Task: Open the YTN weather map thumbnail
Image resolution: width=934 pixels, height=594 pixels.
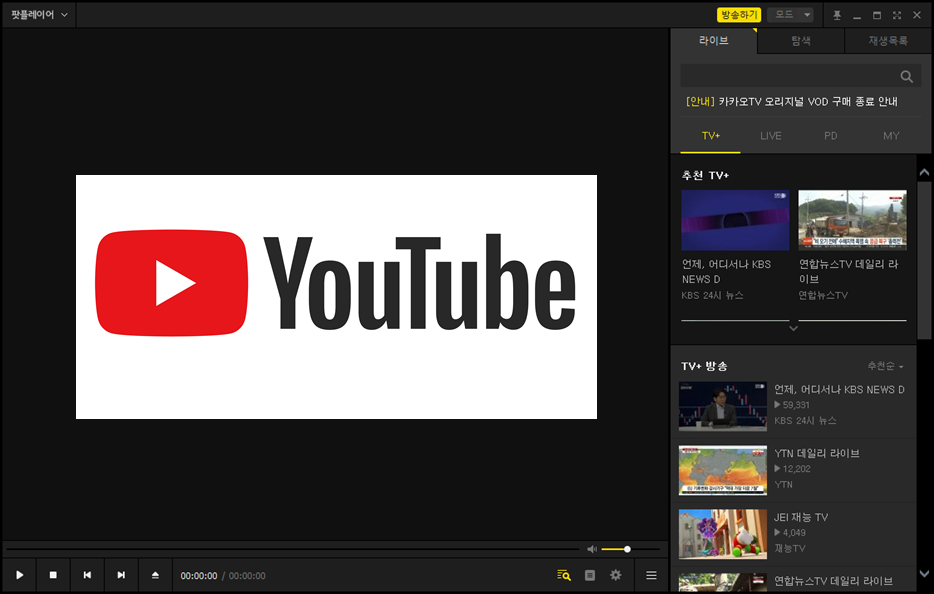Action: point(723,471)
